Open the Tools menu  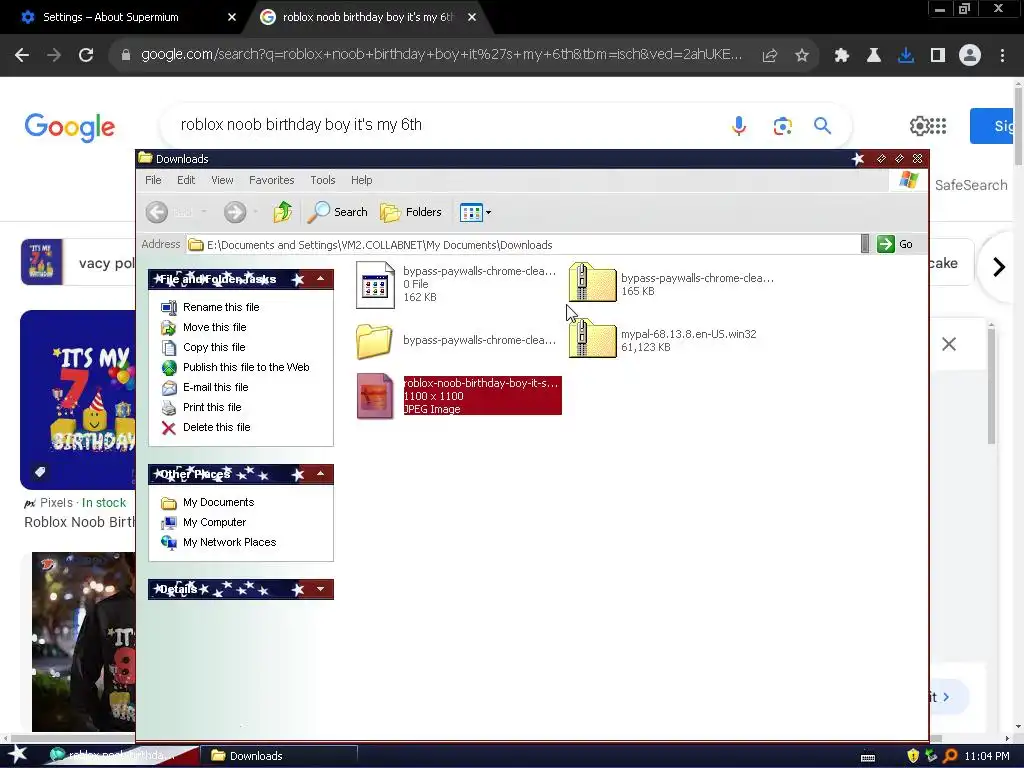pos(323,180)
